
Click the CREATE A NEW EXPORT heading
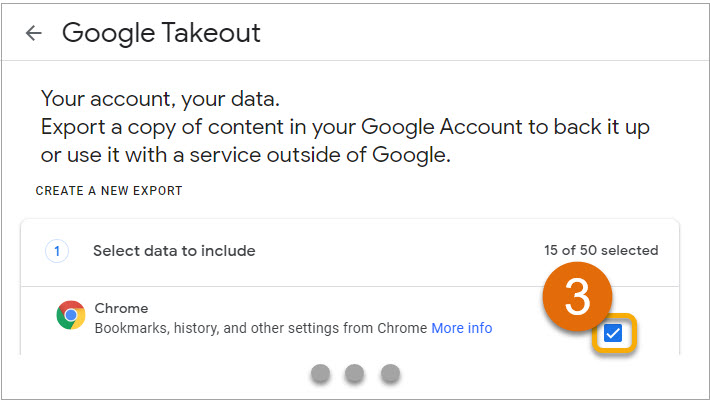pyautogui.click(x=109, y=191)
